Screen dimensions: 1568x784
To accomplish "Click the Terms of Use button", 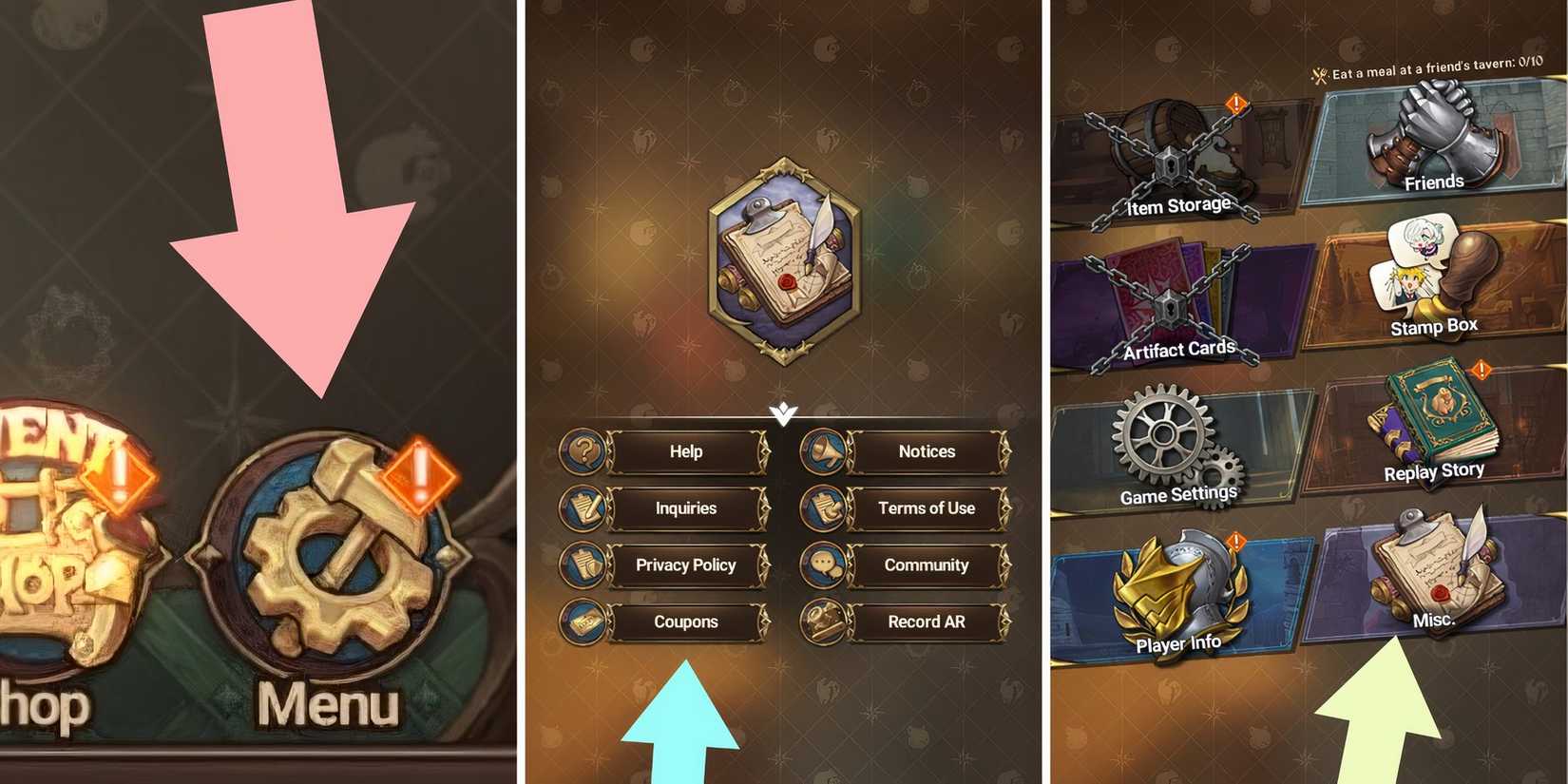I will (927, 508).
